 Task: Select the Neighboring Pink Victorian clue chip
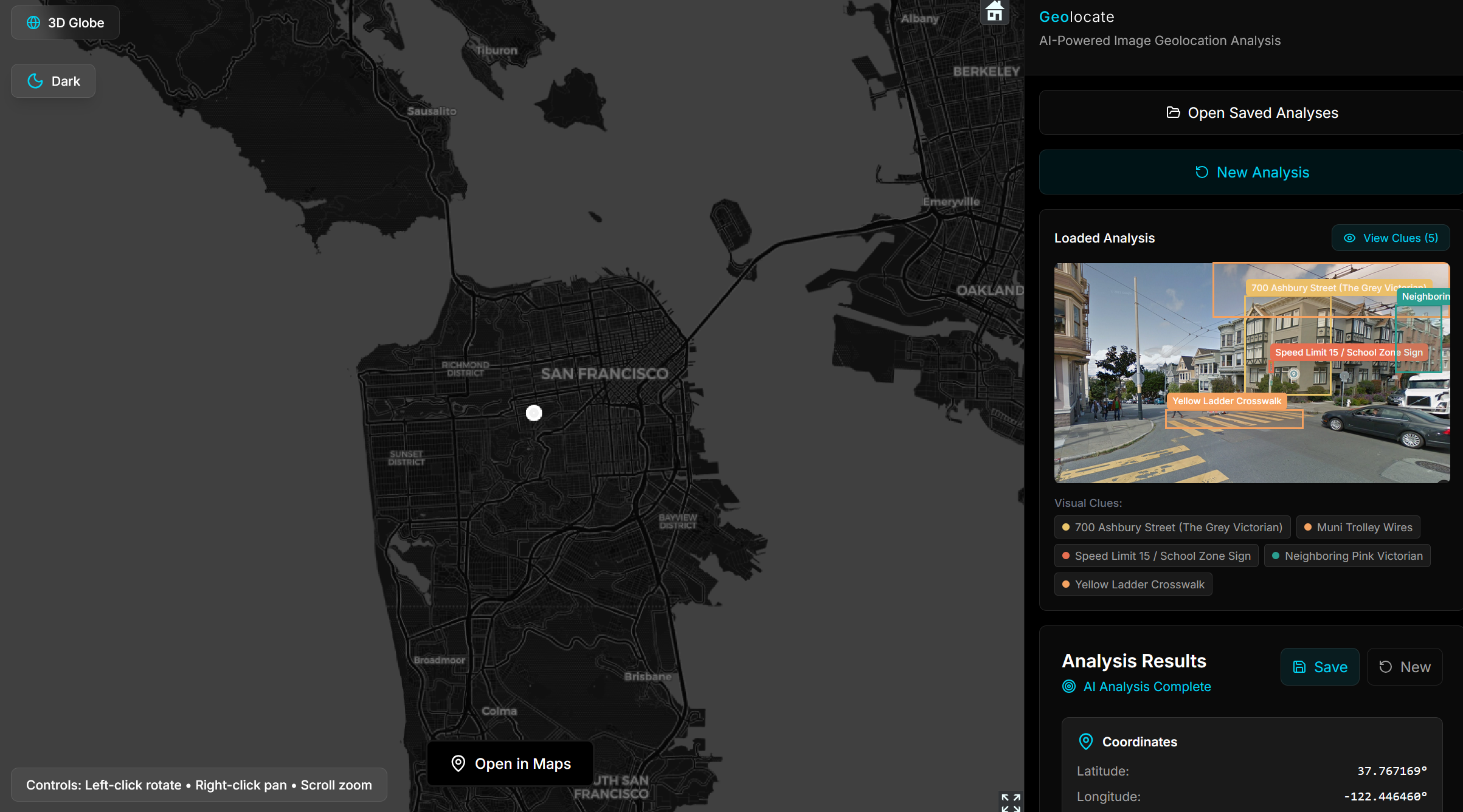(1347, 556)
